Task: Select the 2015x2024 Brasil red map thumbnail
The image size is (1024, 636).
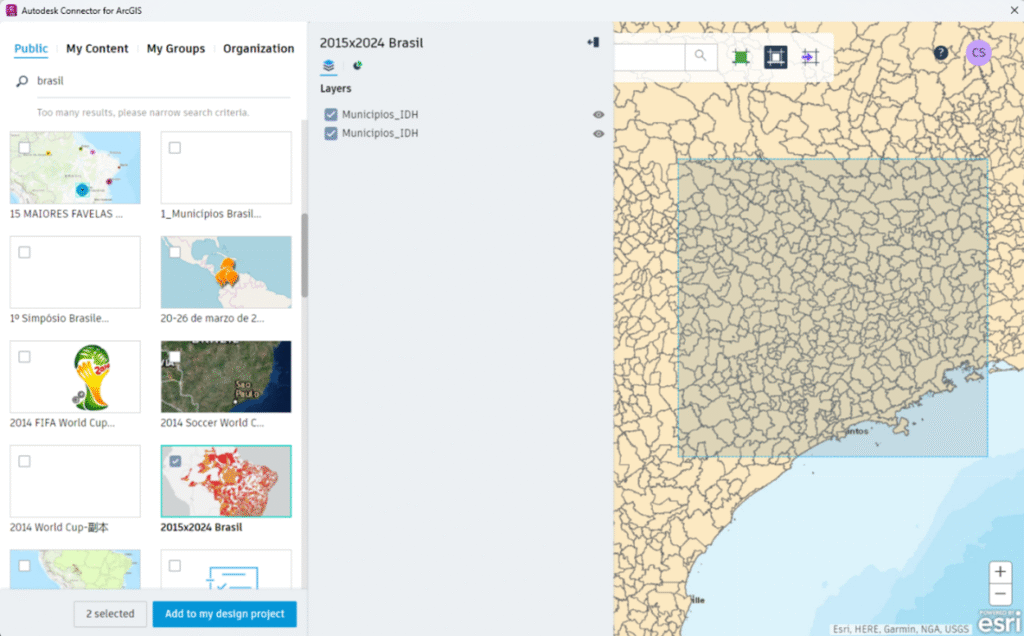Action: coord(226,481)
